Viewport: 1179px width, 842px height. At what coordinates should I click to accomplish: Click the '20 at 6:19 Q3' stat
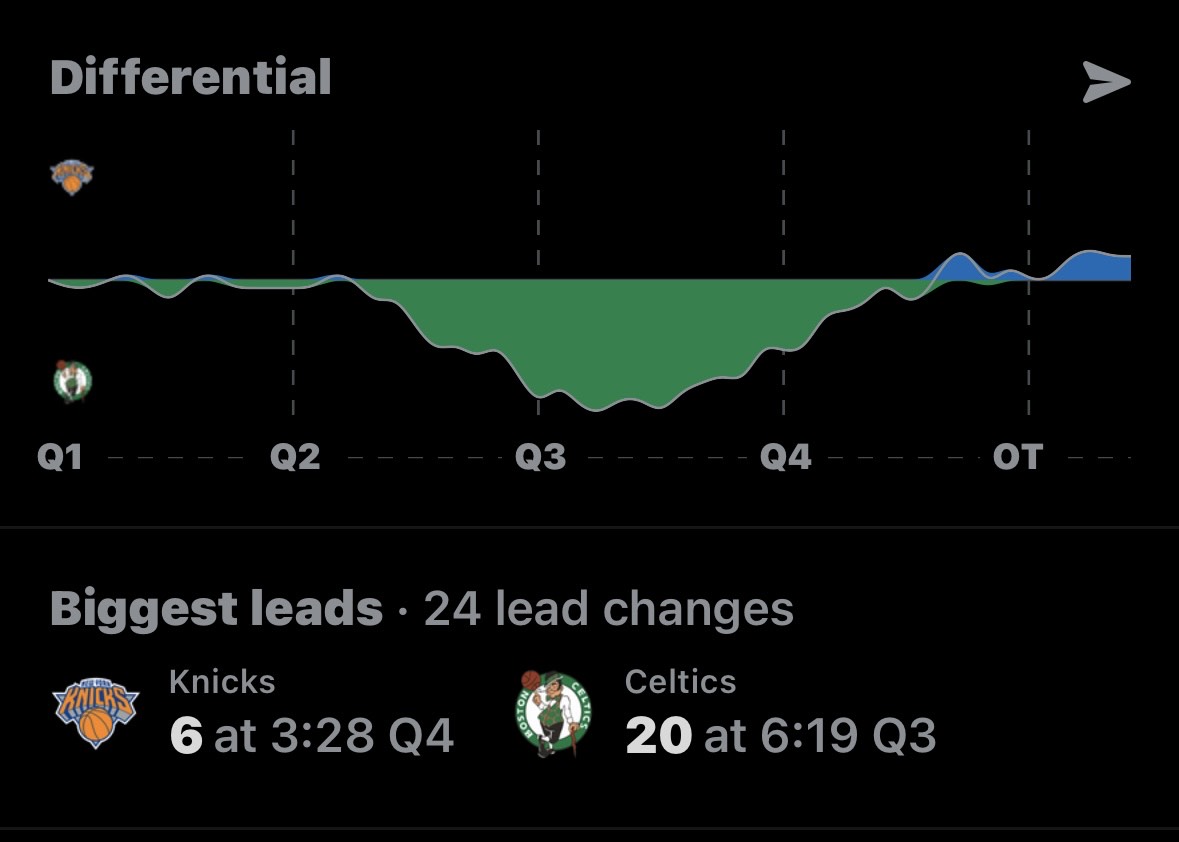[780, 735]
